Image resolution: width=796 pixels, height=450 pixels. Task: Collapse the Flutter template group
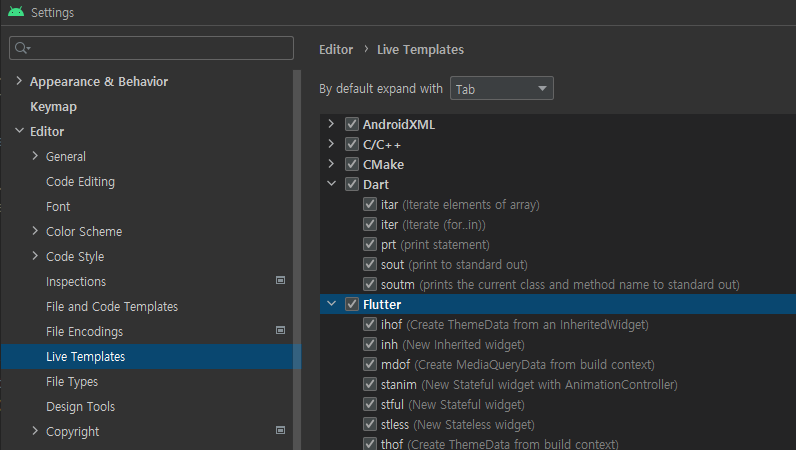pos(331,304)
